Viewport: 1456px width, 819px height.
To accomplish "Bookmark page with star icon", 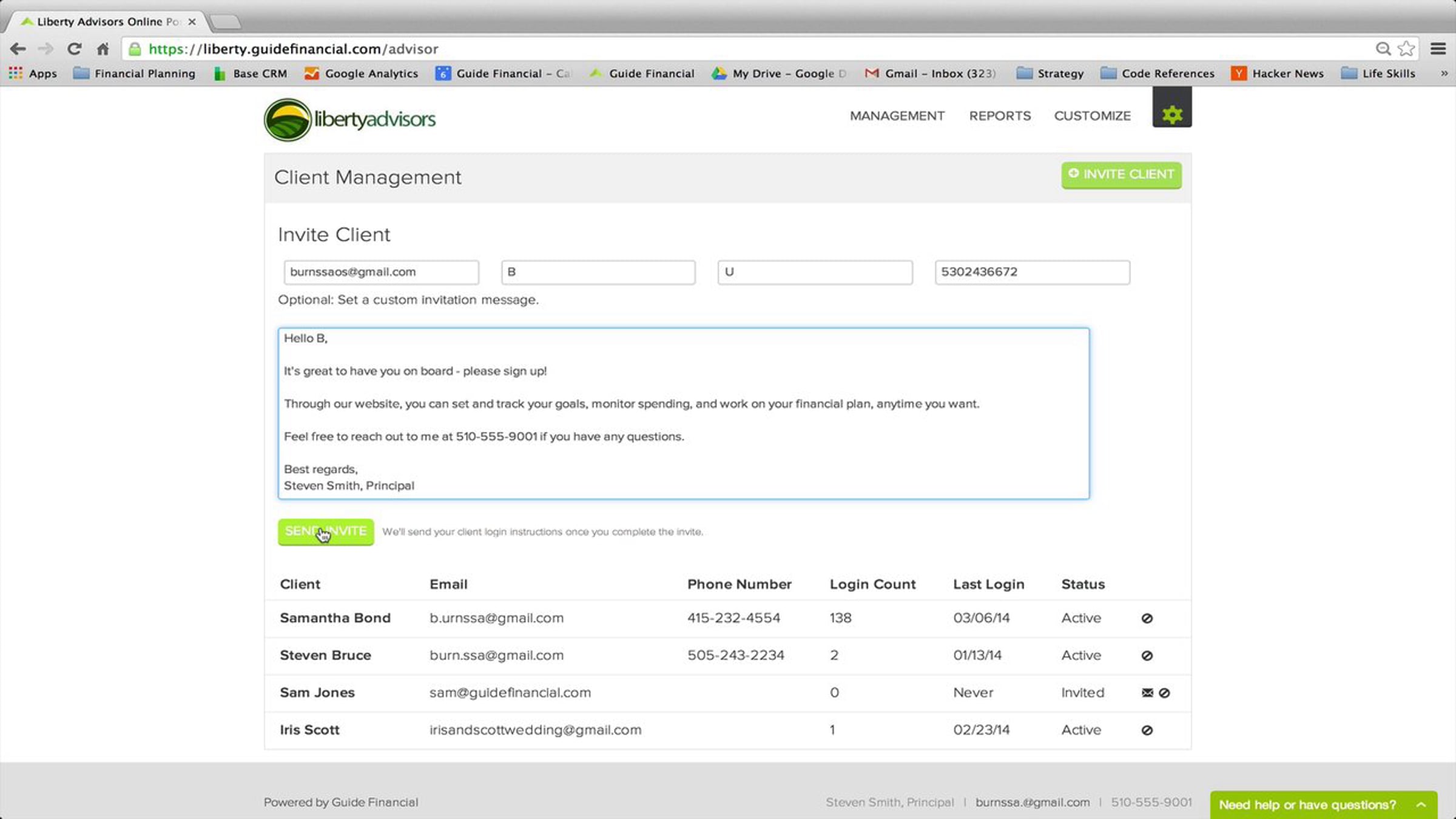I will 1406,49.
